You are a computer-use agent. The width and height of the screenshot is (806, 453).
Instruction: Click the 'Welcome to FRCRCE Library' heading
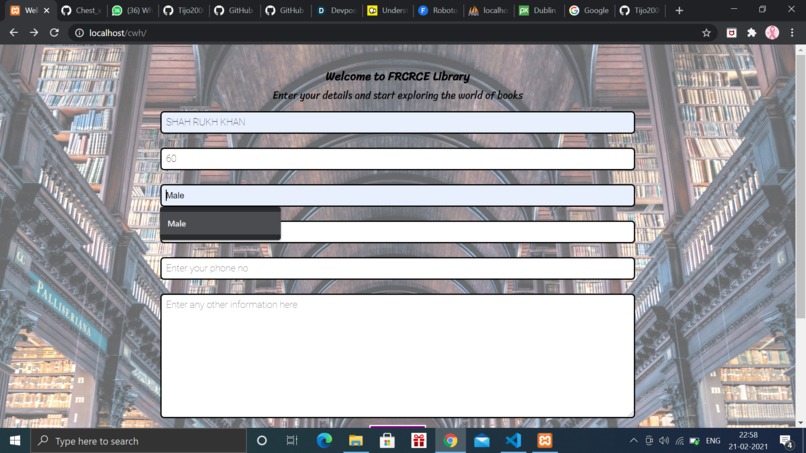click(397, 77)
